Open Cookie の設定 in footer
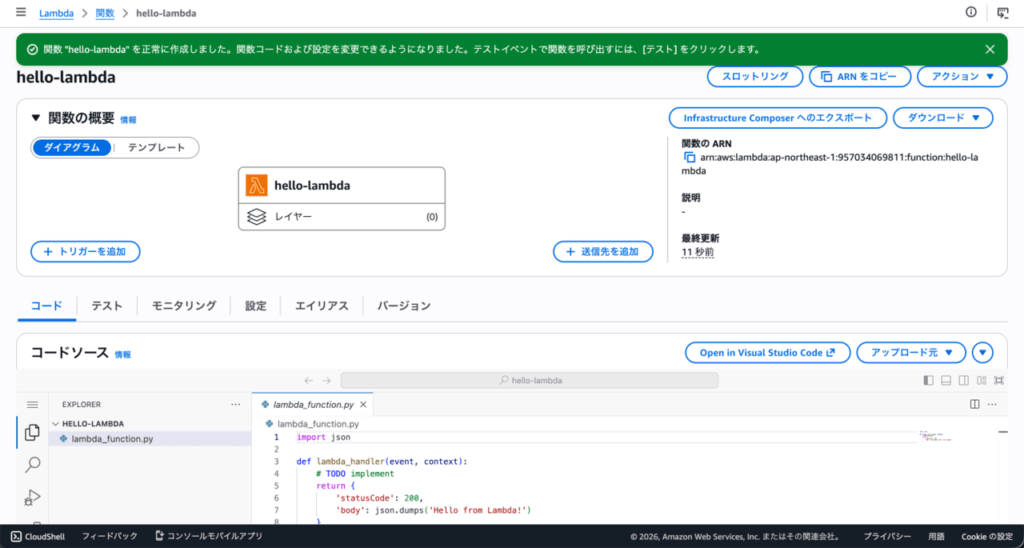The width and height of the screenshot is (1024, 548). pyautogui.click(x=987, y=536)
